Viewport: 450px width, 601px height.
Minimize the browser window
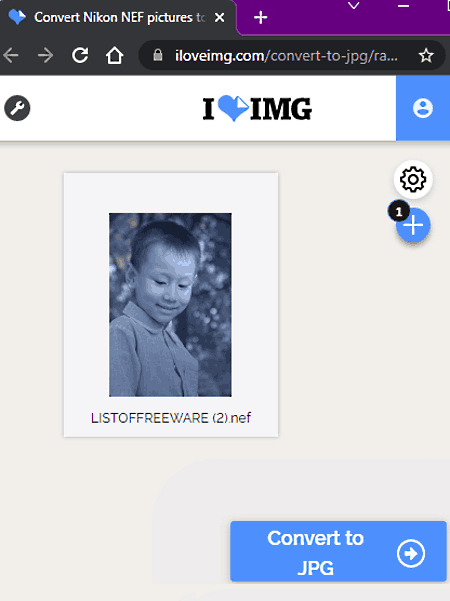(x=403, y=6)
